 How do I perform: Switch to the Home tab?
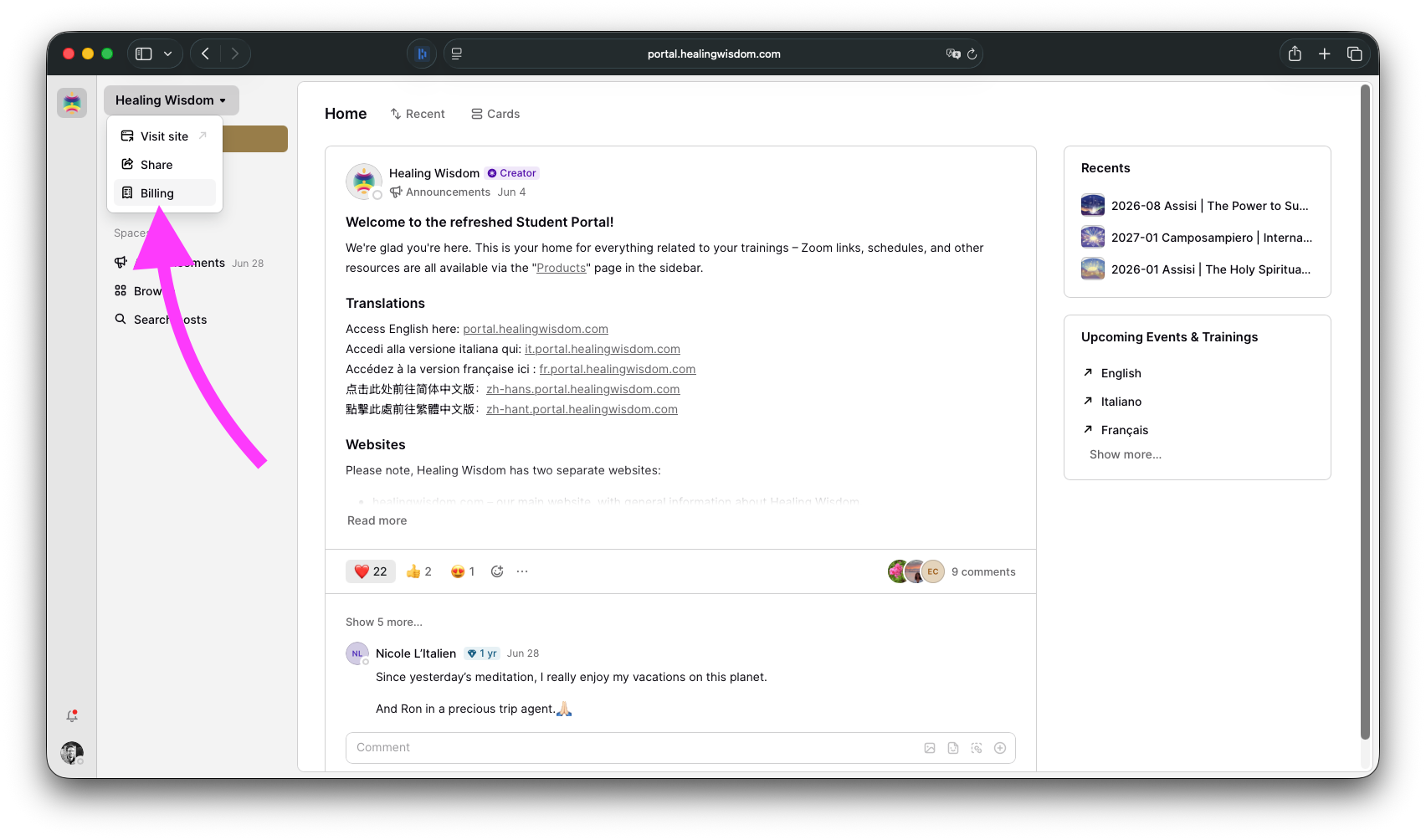pyautogui.click(x=346, y=114)
